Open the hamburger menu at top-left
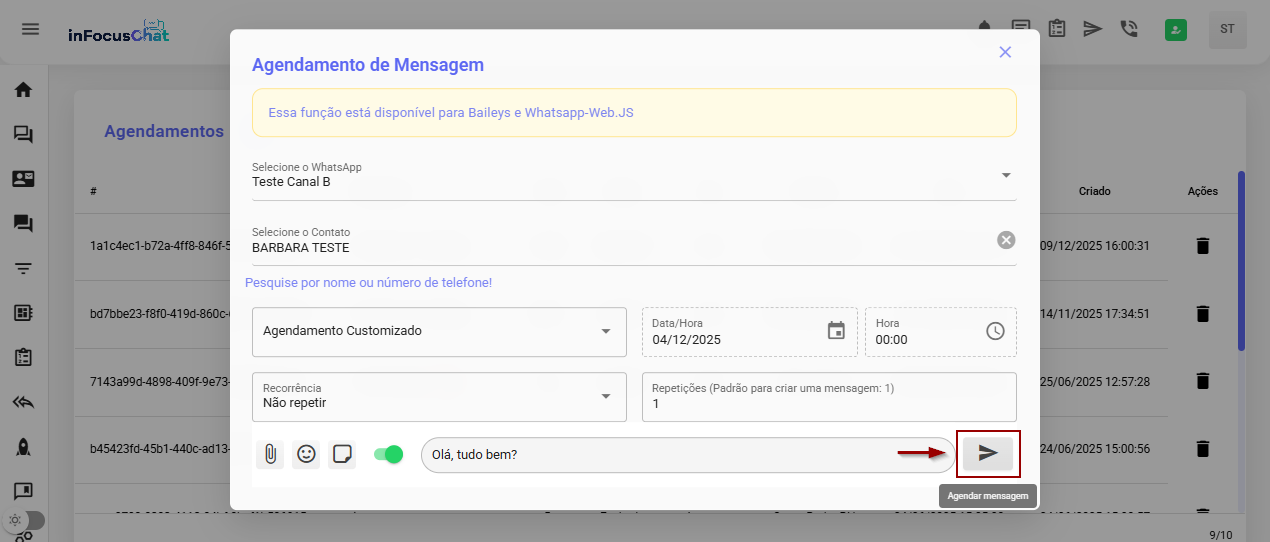Screen dimensions: 1270x542 (31, 28)
